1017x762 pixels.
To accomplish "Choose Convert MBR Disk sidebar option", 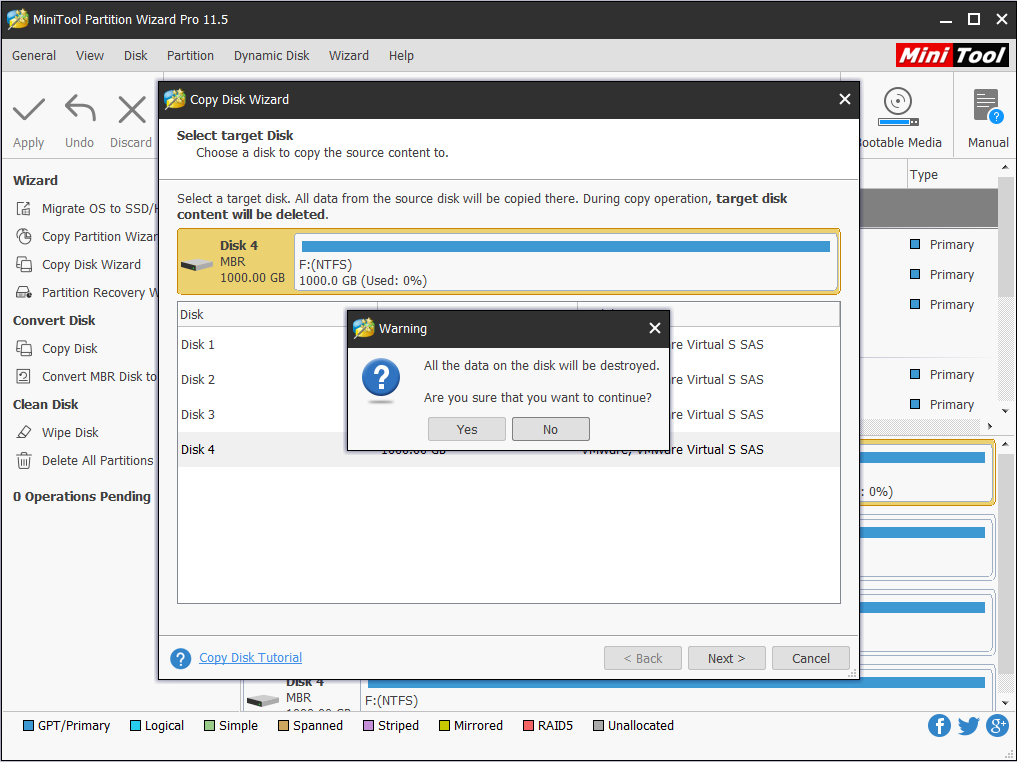I will (86, 376).
